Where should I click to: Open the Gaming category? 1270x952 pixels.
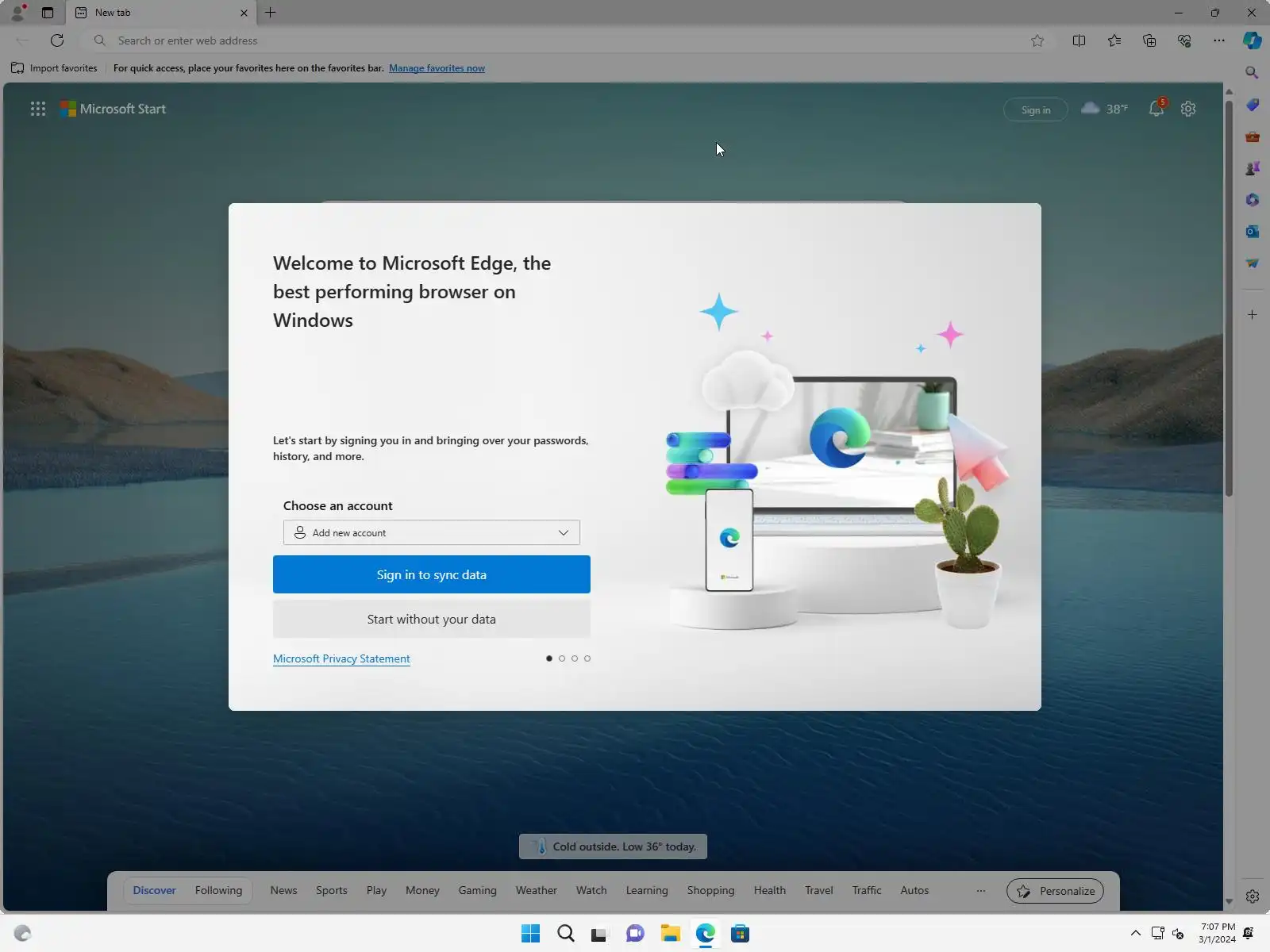477,891
